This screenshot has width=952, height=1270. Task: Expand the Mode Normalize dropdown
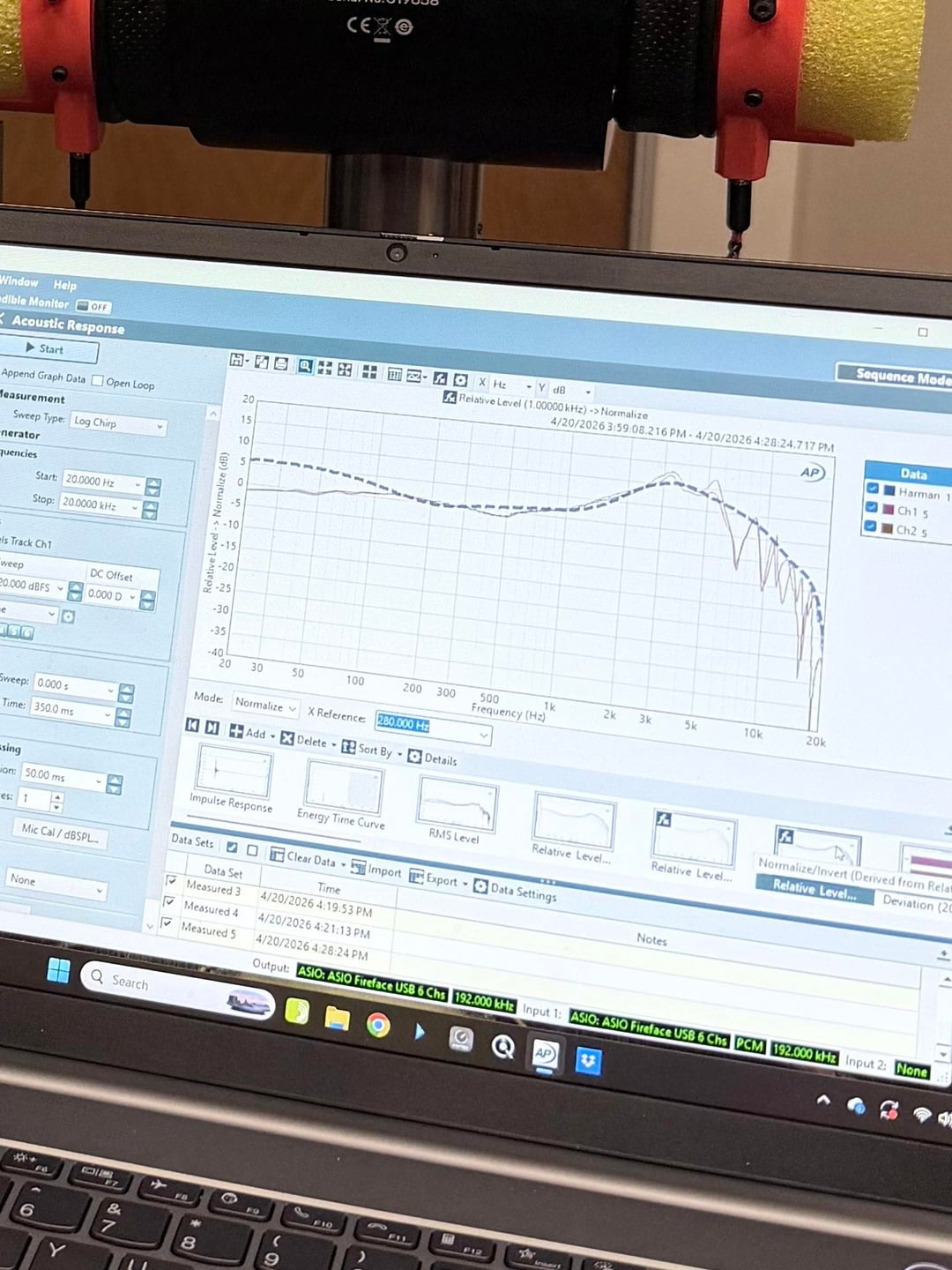click(x=265, y=705)
